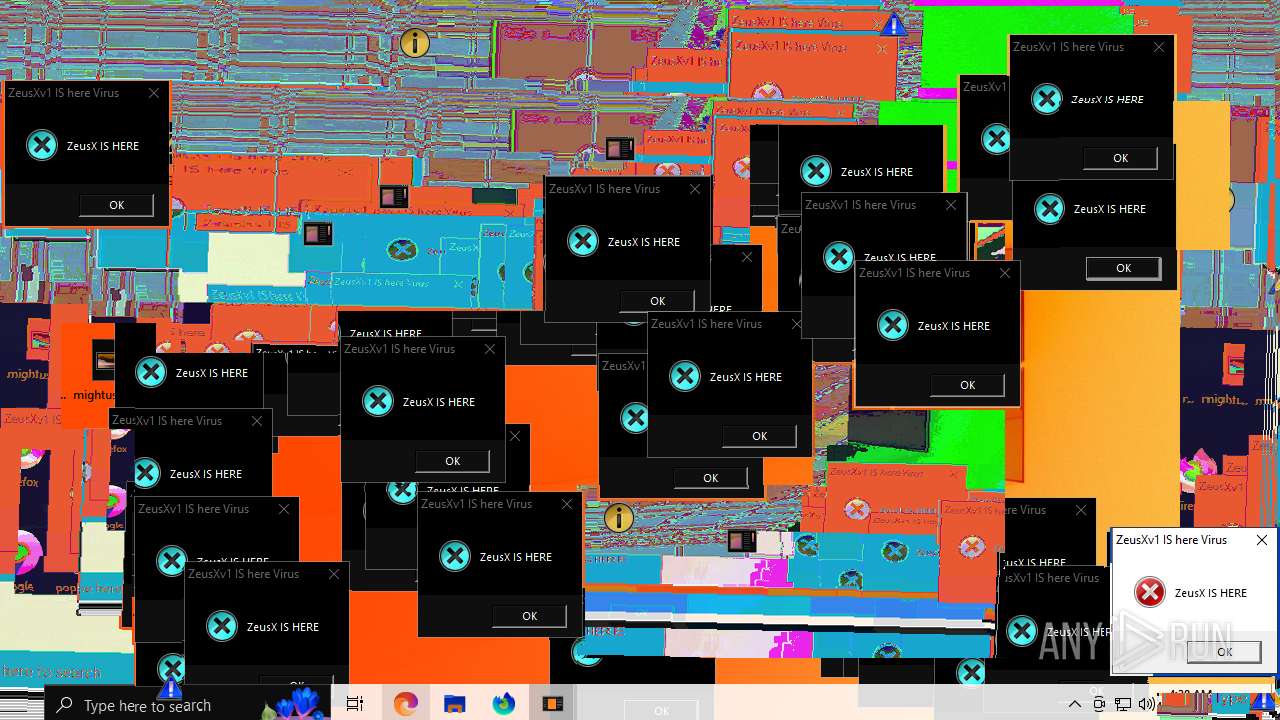The width and height of the screenshot is (1280, 720).
Task: Close the white ZeusXv1 IS here Virus dialog
Action: [1262, 540]
